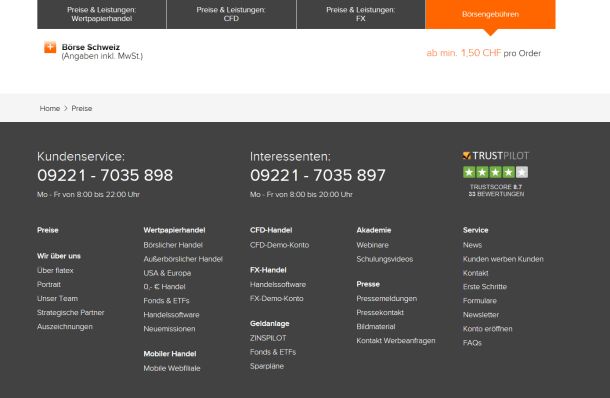Open Unser Team page
The width and height of the screenshot is (610, 398).
[x=57, y=298]
